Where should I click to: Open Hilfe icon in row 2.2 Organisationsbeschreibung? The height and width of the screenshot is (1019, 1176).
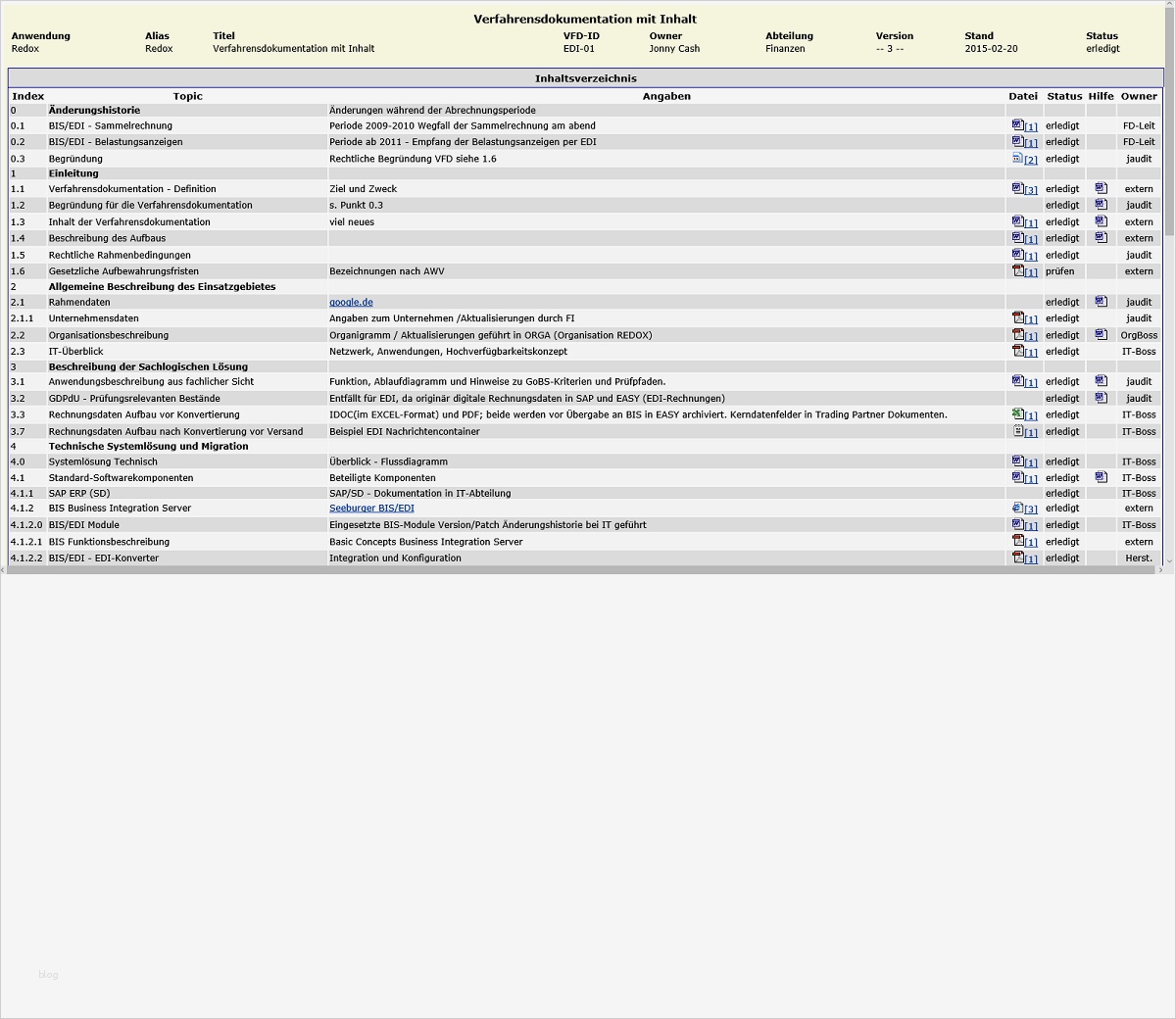pyautogui.click(x=1101, y=334)
